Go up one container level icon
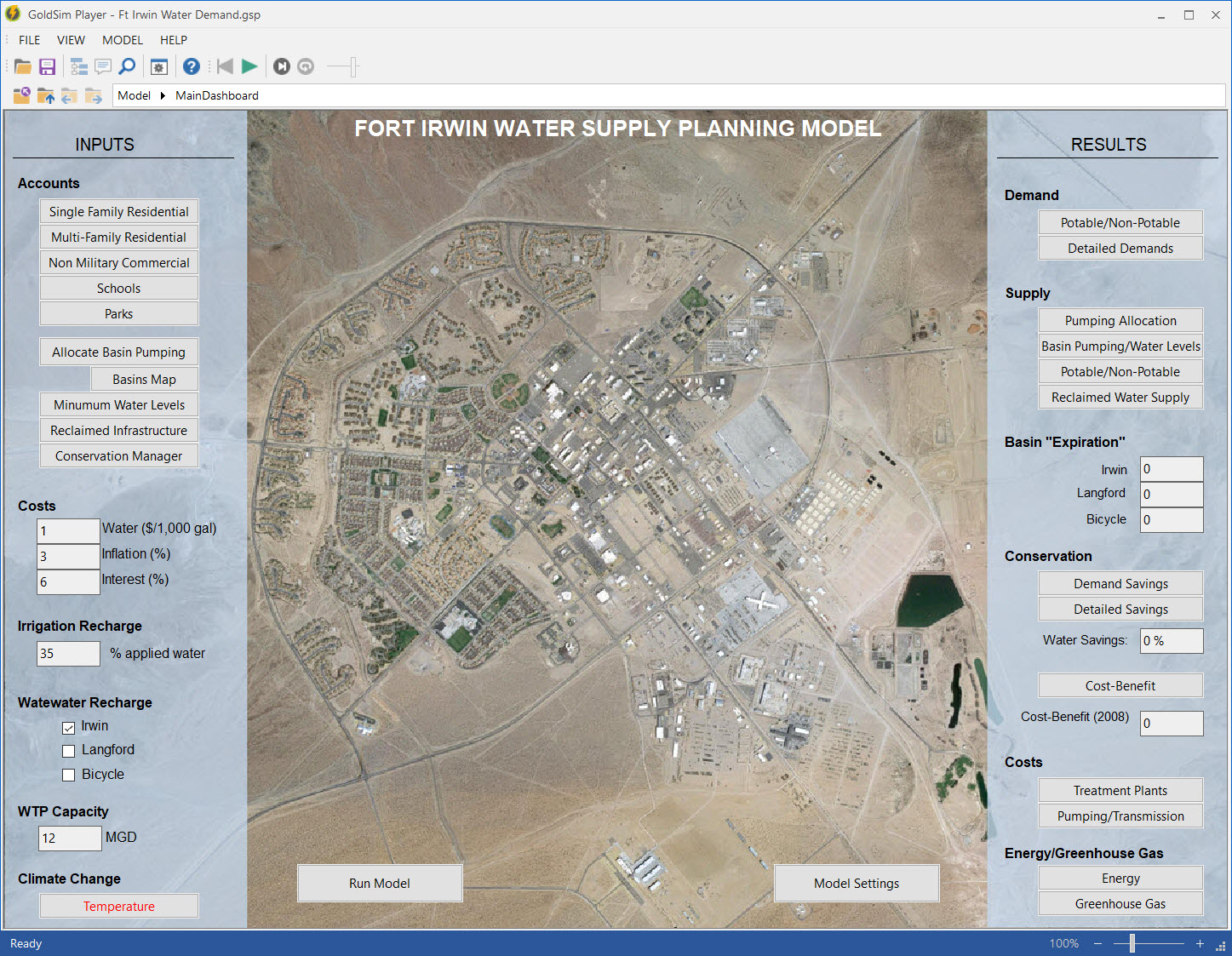Viewport: 1232px width, 956px height. pos(45,95)
